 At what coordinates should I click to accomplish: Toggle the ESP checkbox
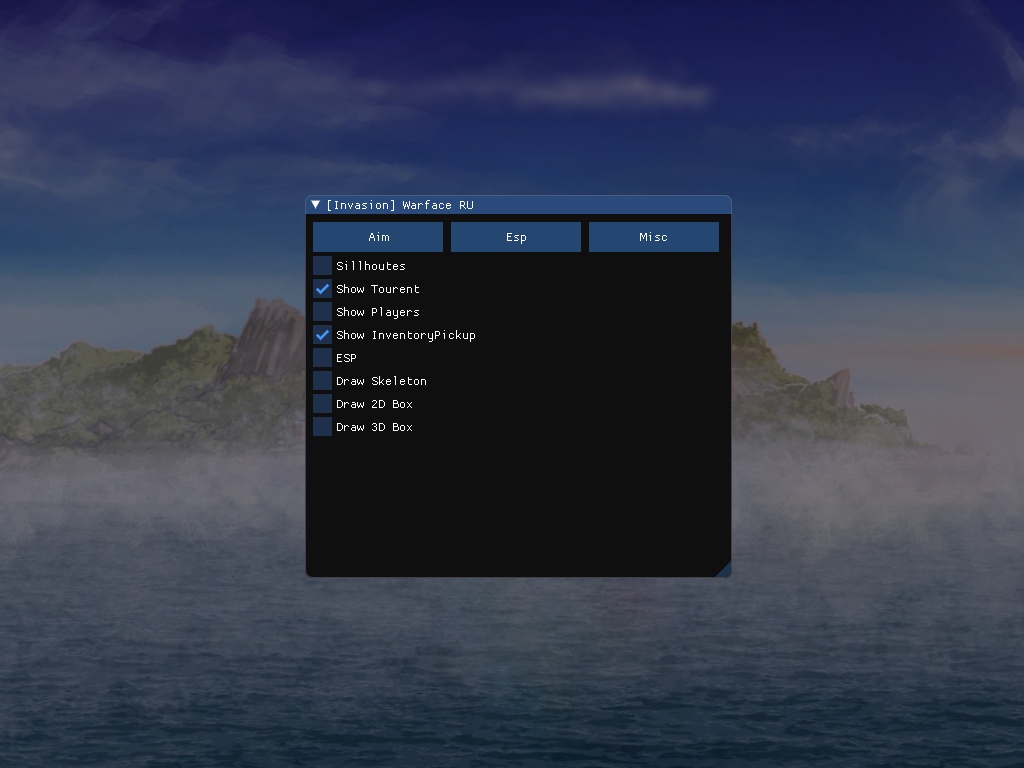click(323, 358)
